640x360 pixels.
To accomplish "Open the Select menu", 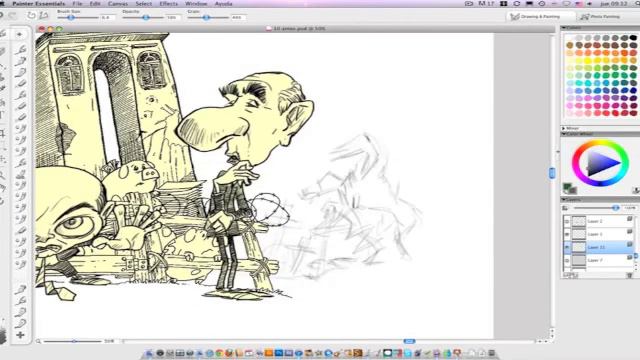I will click(144, 4).
